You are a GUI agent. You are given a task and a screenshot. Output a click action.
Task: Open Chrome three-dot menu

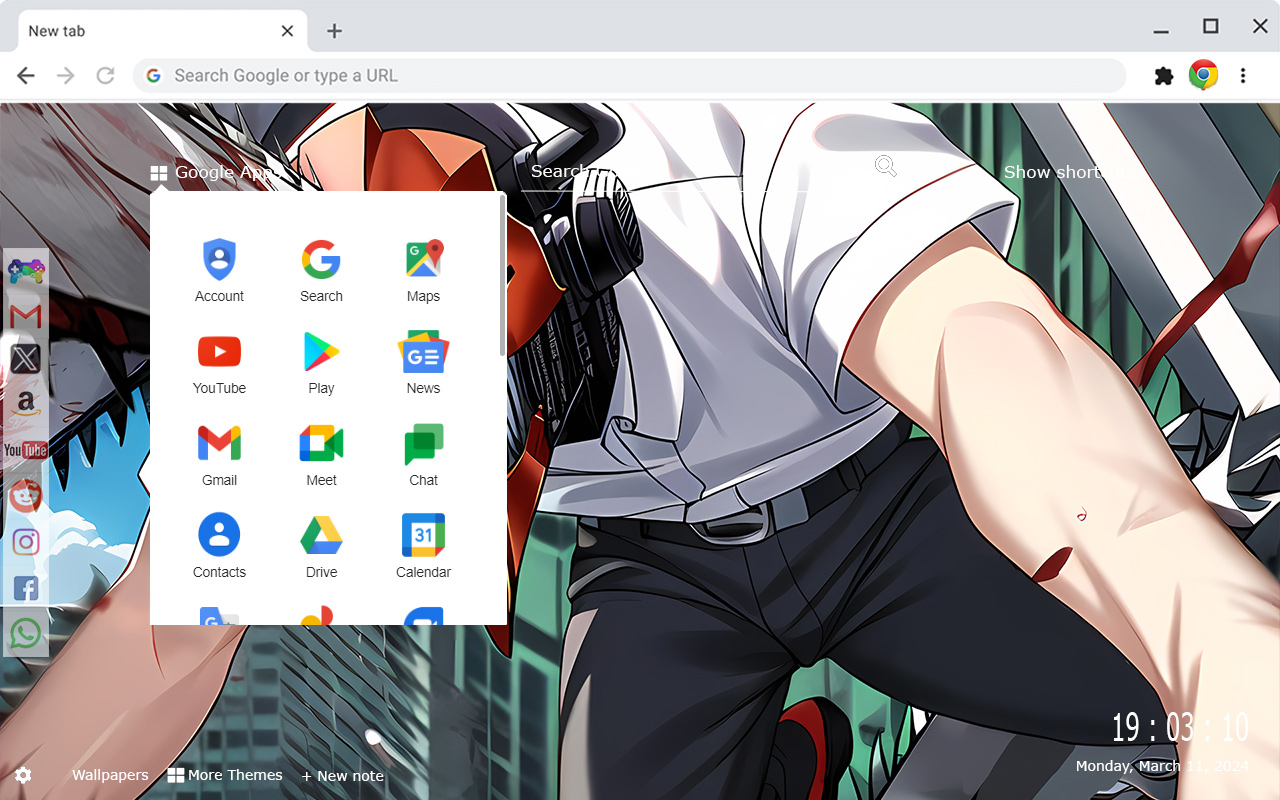tap(1243, 76)
